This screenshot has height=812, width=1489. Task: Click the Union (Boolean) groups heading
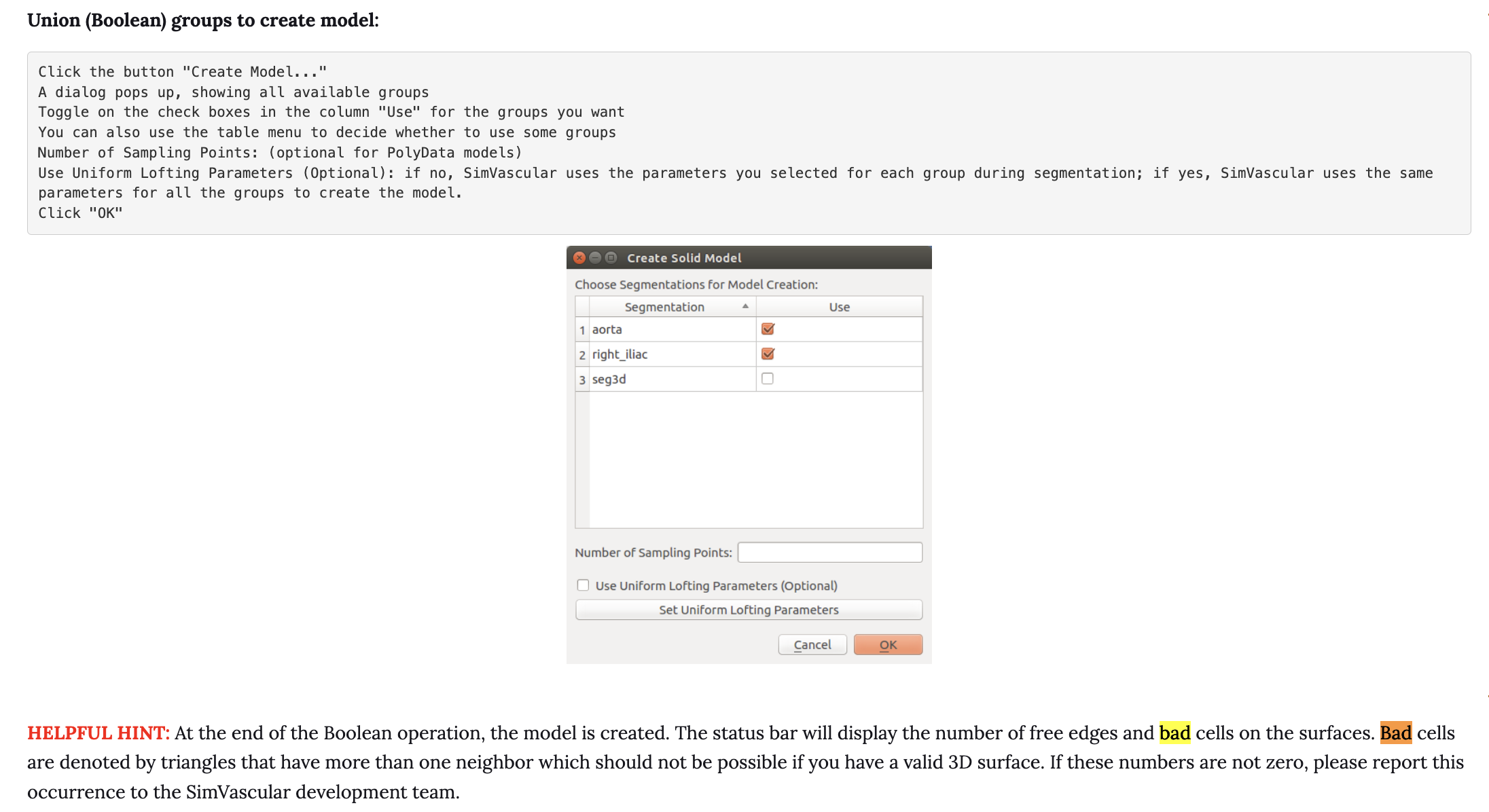pyautogui.click(x=203, y=20)
